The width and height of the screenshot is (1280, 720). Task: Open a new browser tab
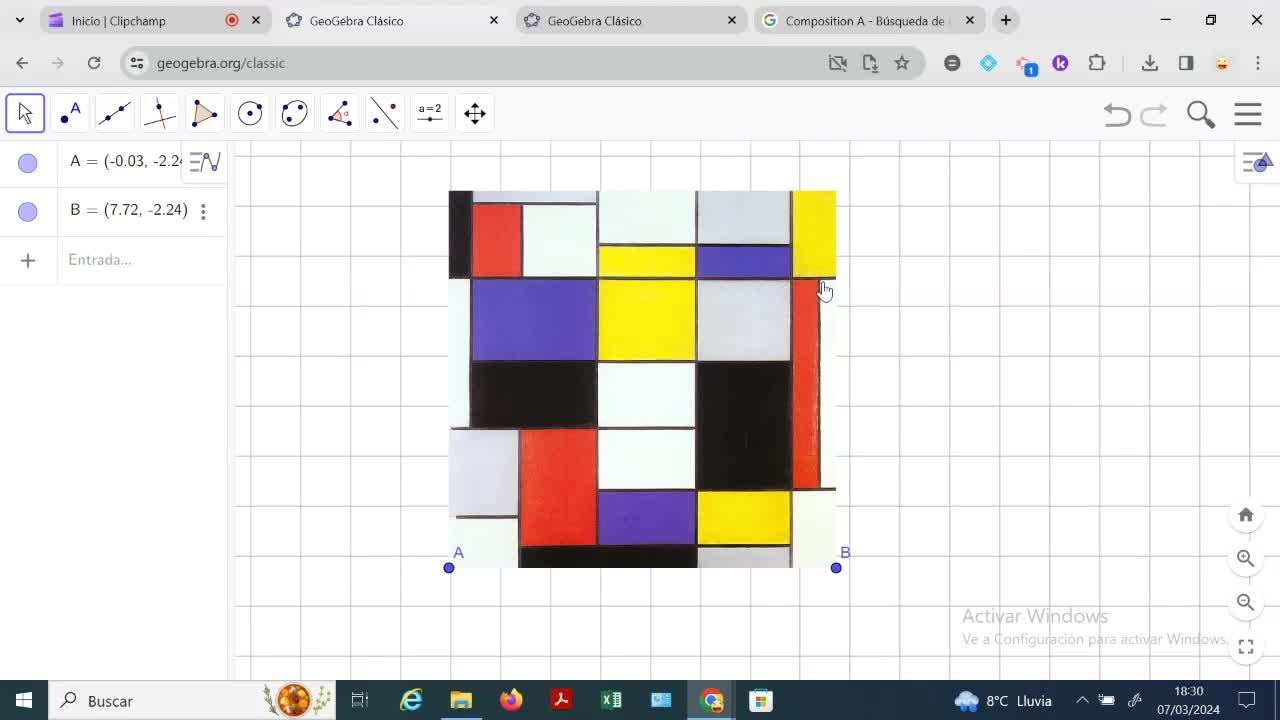[x=1006, y=20]
